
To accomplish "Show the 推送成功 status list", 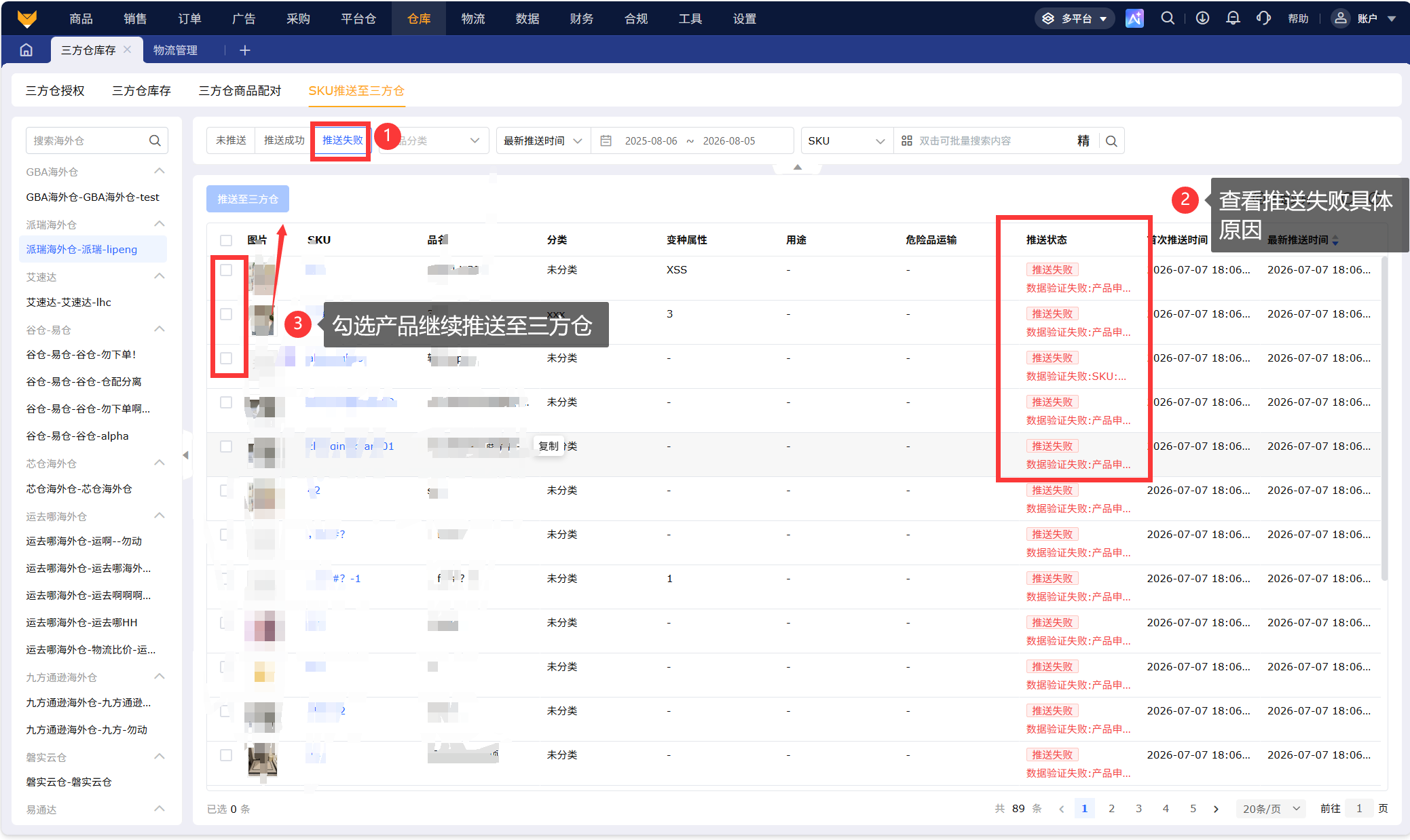I will pyautogui.click(x=284, y=140).
